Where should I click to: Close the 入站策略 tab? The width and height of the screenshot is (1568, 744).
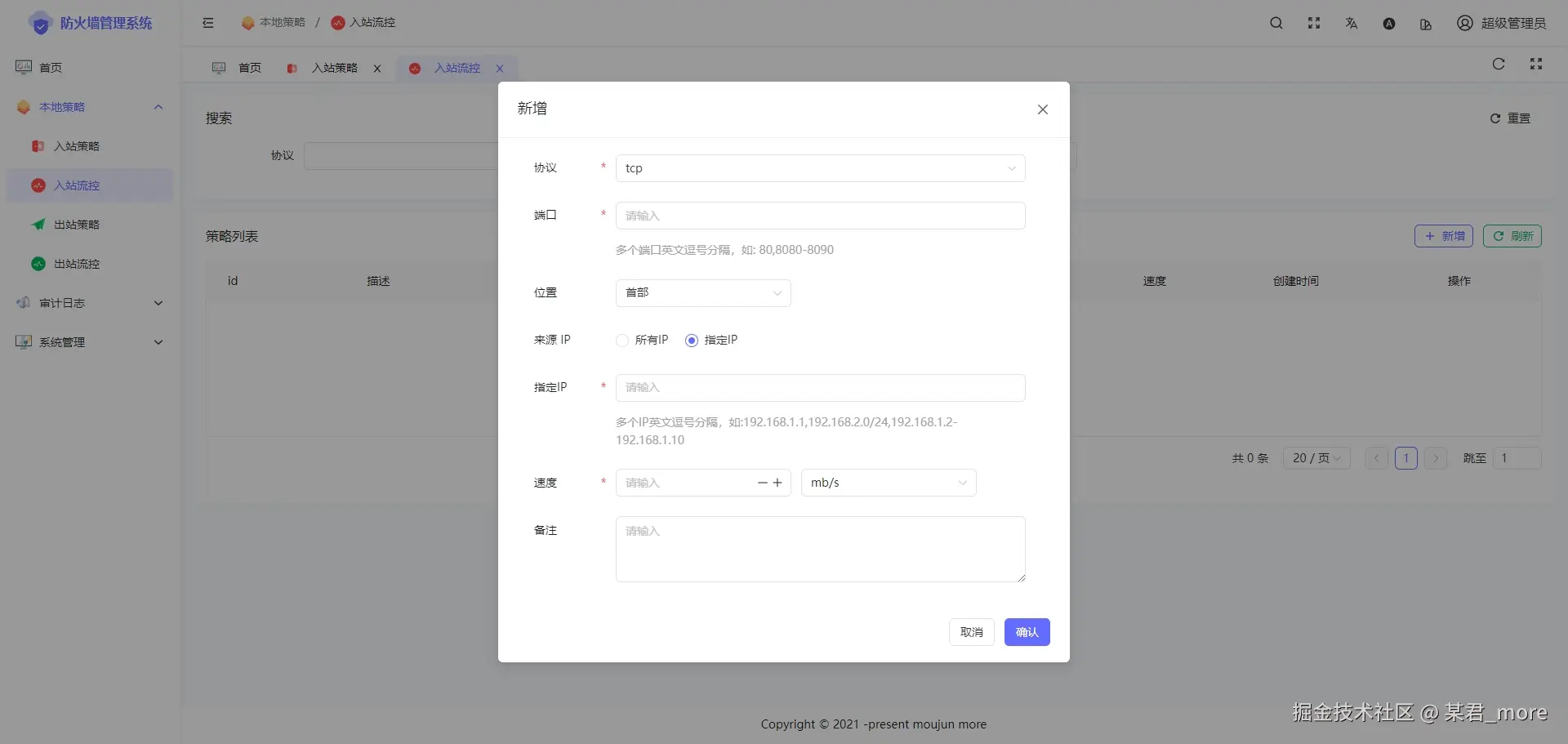(377, 69)
